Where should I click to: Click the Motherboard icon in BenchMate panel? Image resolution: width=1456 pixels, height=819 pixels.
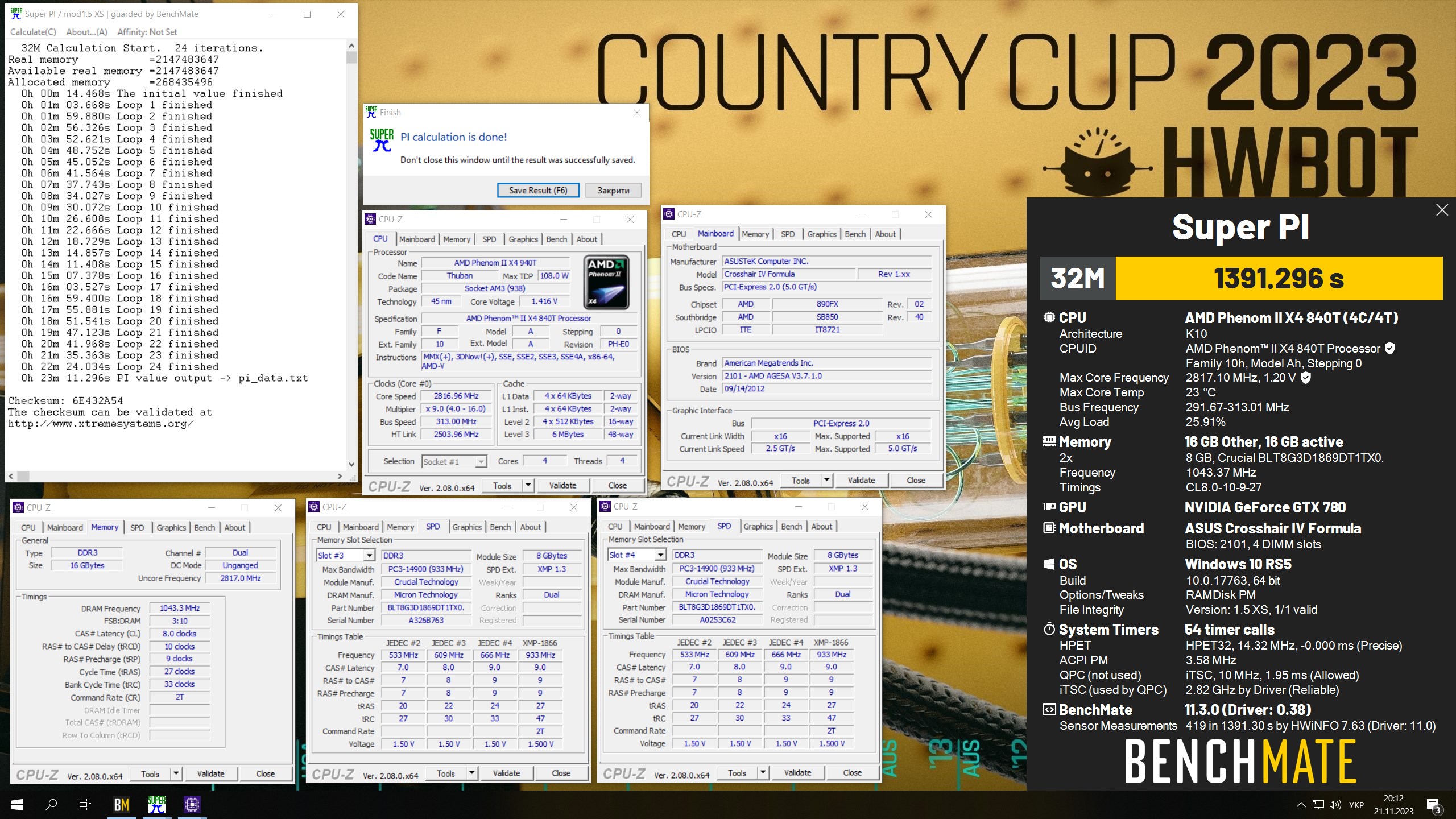point(1049,528)
